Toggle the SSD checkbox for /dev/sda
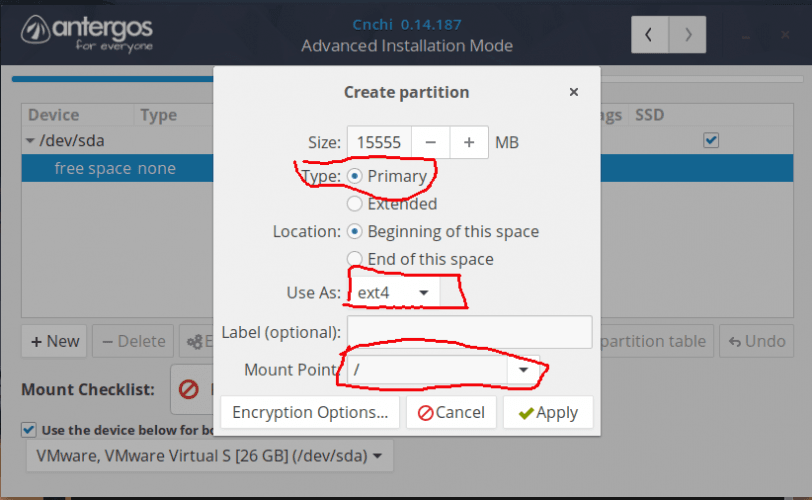The width and height of the screenshot is (812, 500). 711,140
